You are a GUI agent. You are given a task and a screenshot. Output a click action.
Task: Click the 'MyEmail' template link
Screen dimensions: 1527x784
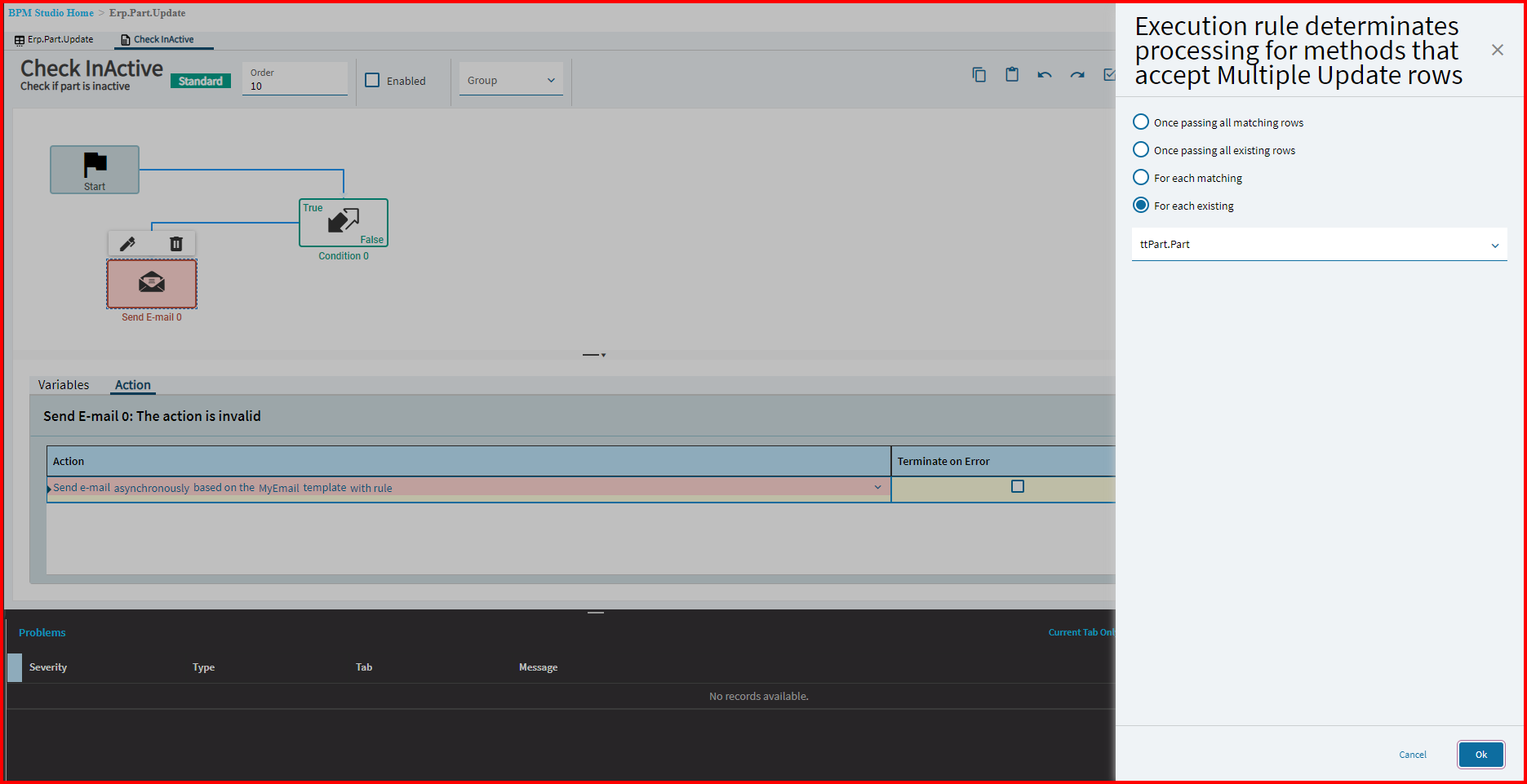[x=279, y=488]
